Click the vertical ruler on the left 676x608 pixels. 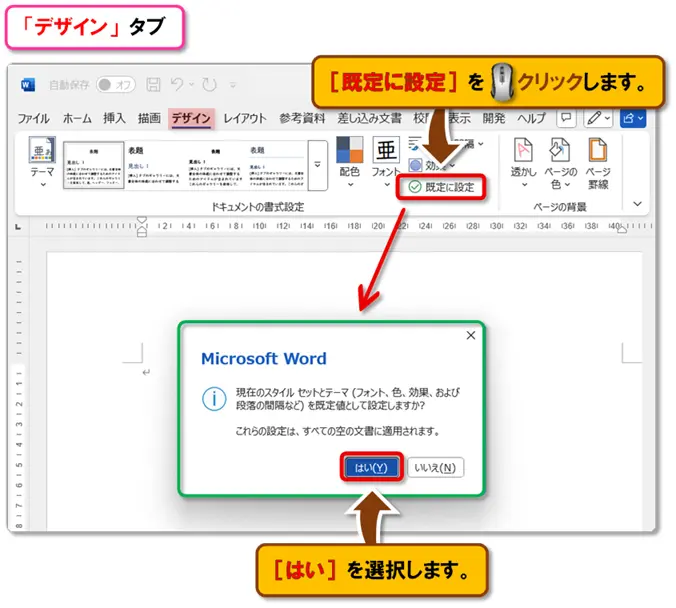click(19, 392)
